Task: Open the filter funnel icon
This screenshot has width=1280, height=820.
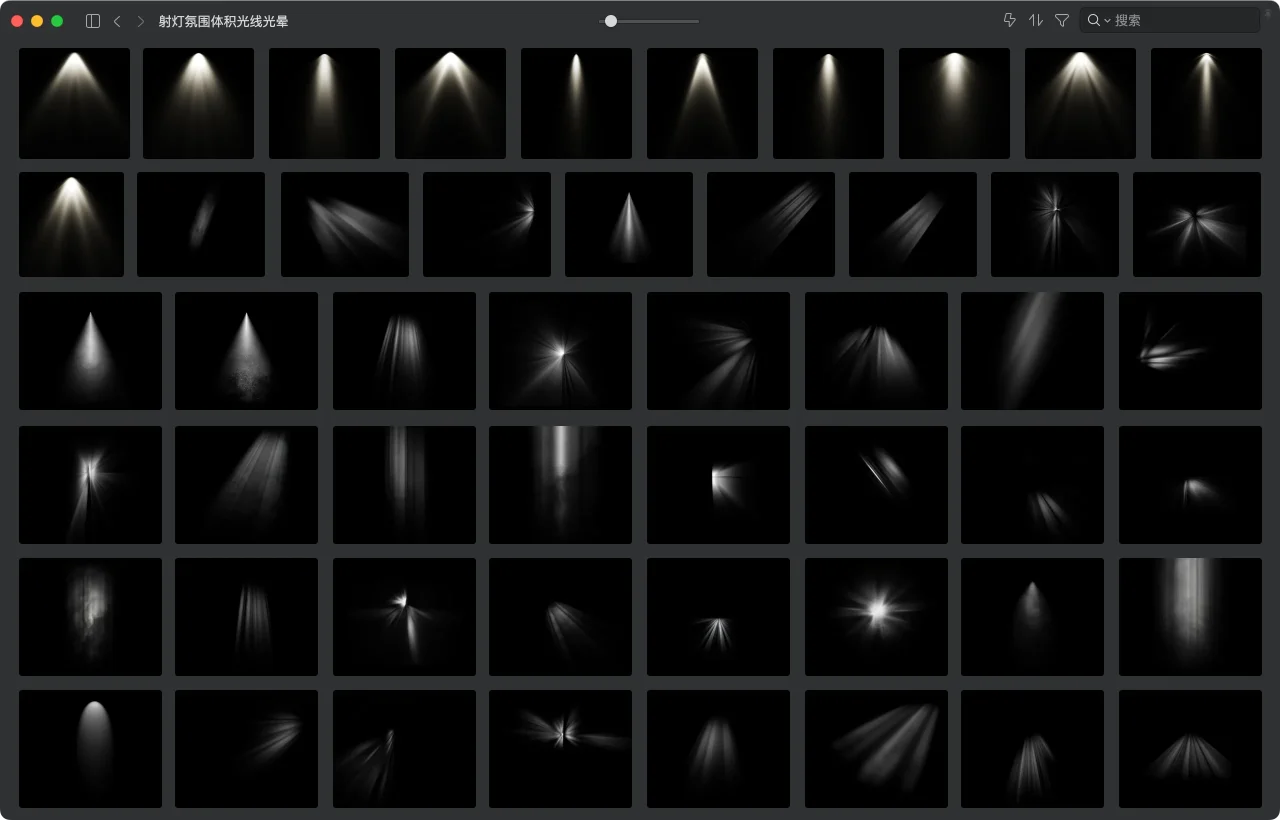Action: coord(1062,20)
